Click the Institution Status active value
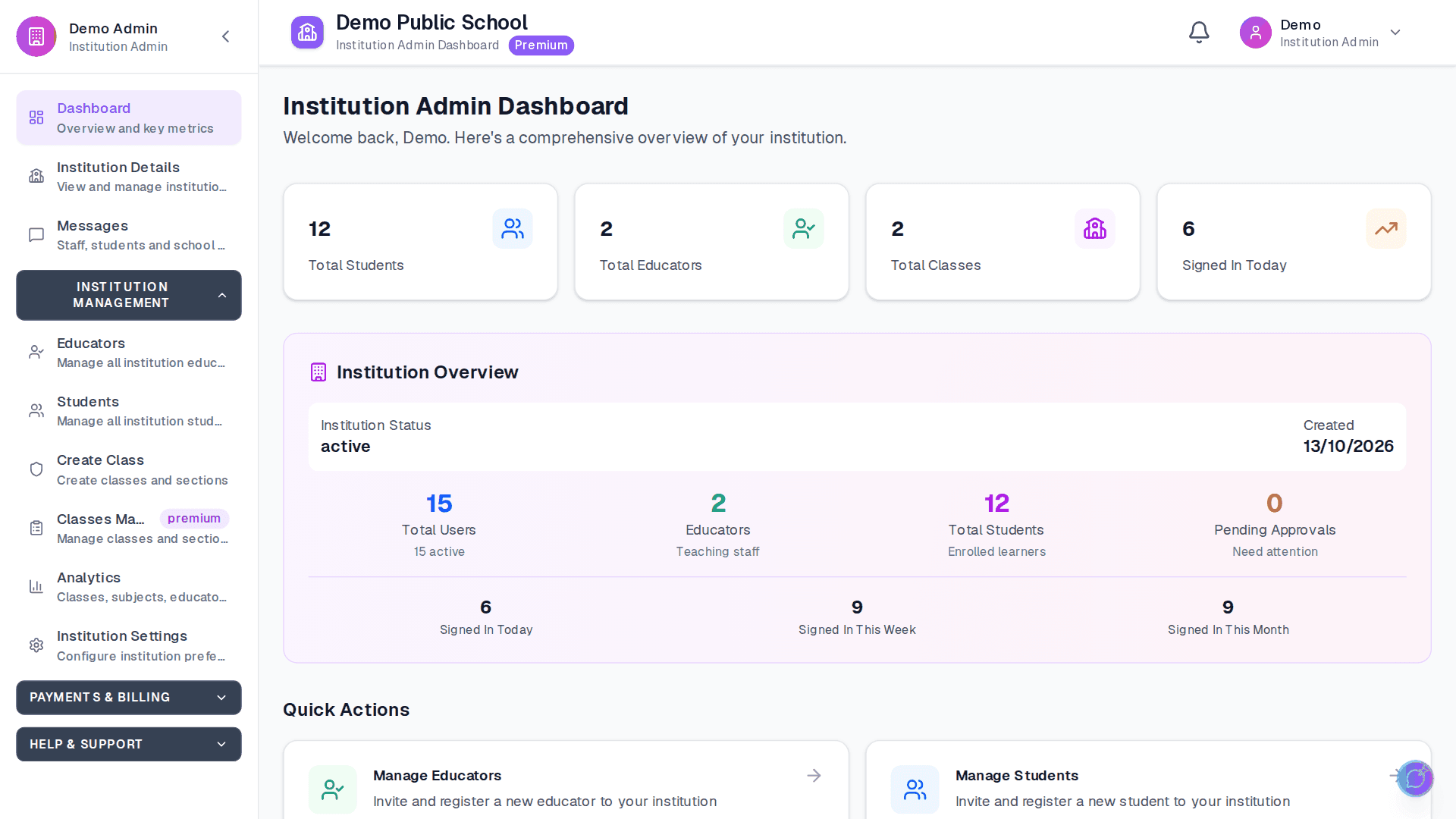Screen dimensions: 1456x819 point(346,447)
